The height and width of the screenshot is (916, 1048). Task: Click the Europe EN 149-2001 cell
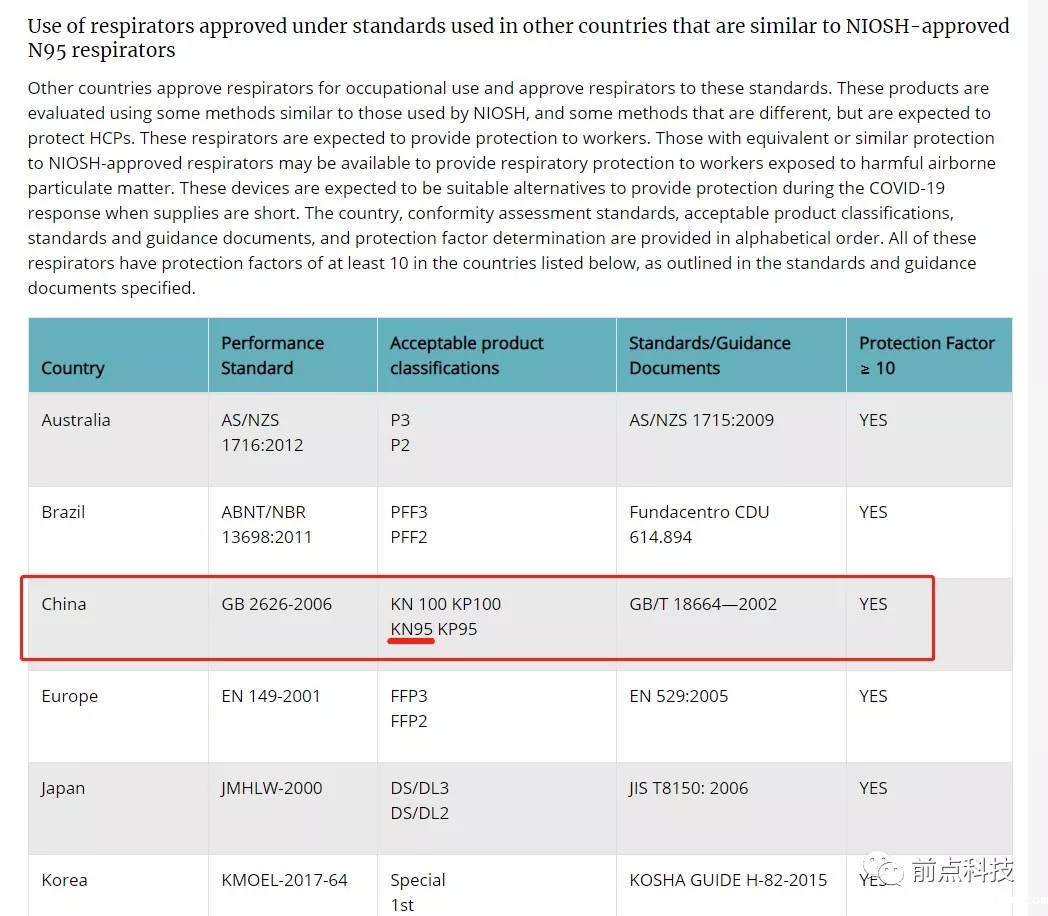(x=271, y=696)
